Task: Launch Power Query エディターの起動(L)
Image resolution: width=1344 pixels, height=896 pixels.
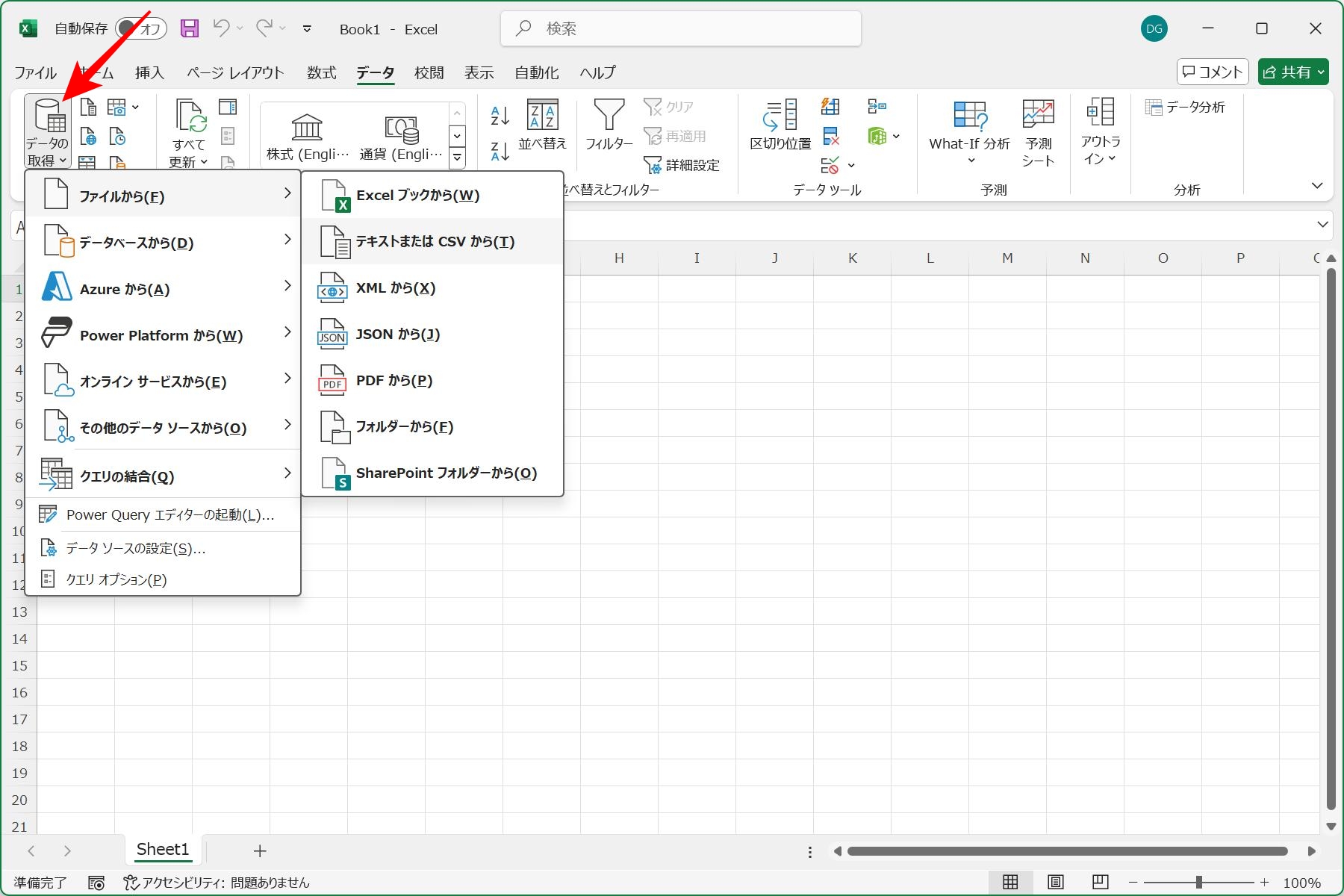Action: tap(163, 514)
